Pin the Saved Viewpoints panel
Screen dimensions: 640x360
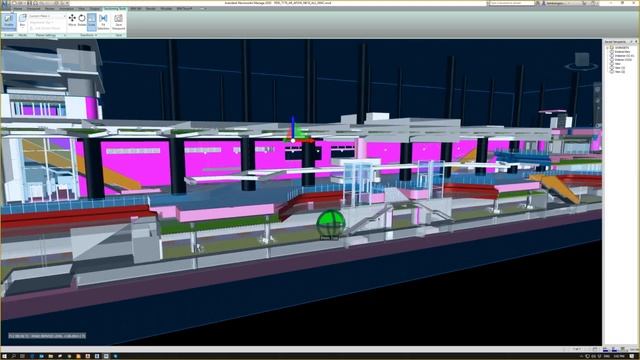pos(631,42)
